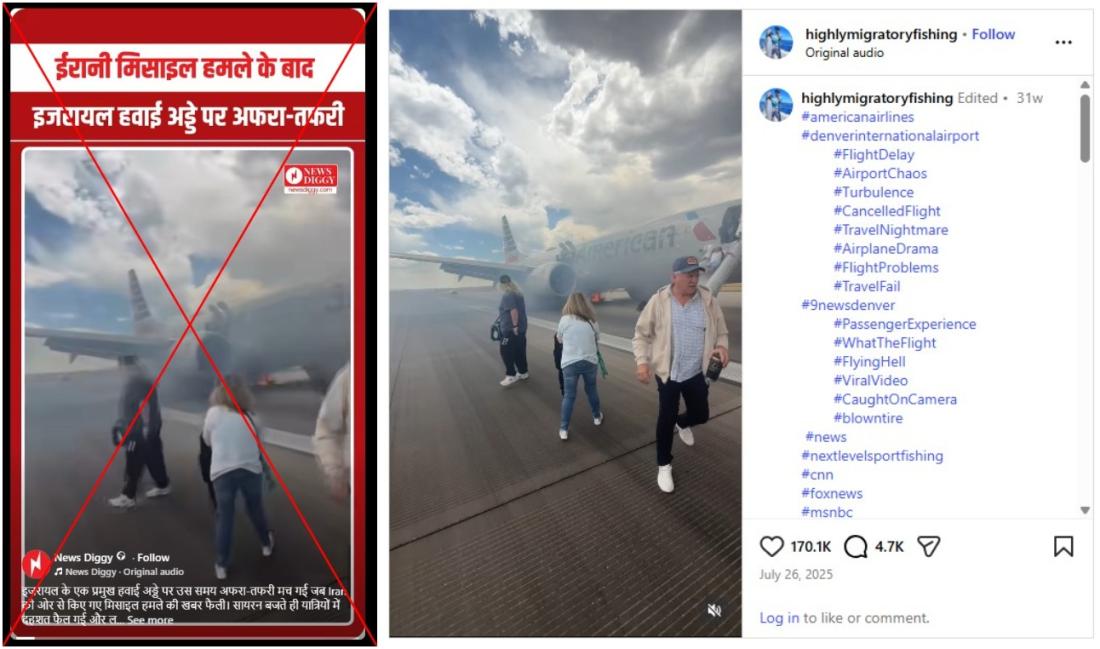Click the caption scrollbar down arrow
1100x649 pixels.
tap(1085, 510)
